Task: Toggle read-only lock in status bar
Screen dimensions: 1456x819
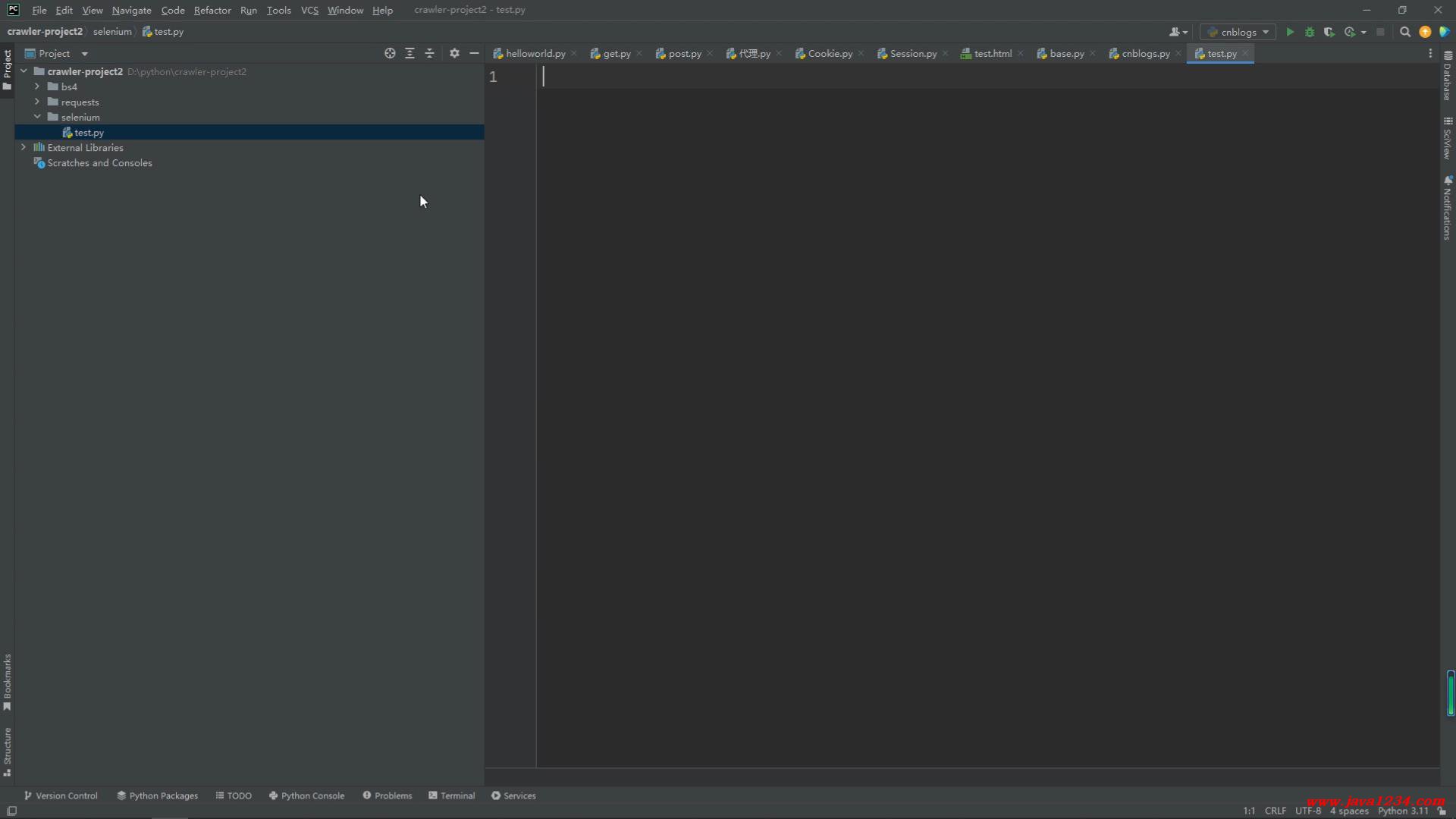Action: pyautogui.click(x=1442, y=811)
